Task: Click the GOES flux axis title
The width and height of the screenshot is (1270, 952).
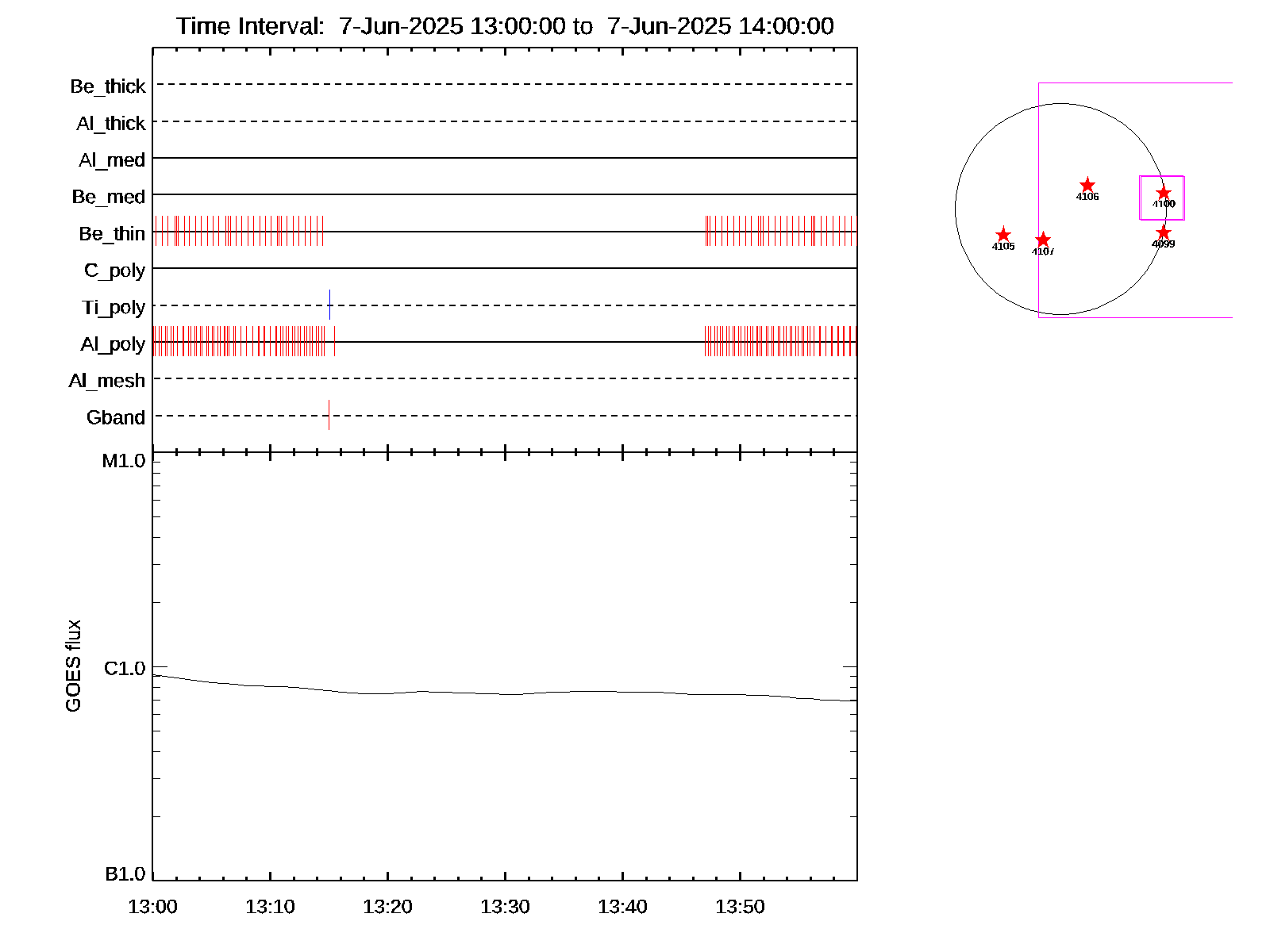Action: coord(73,666)
